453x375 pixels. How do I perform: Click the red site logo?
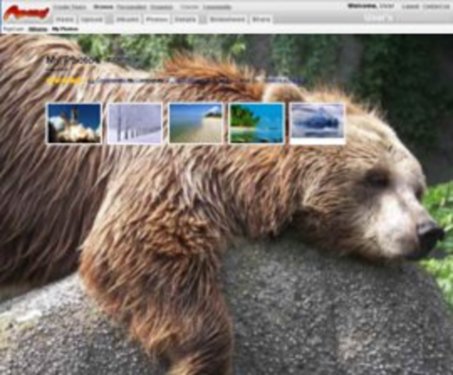pyautogui.click(x=27, y=13)
